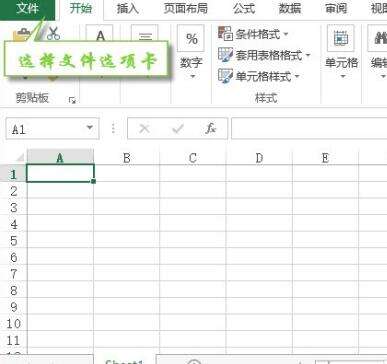387x364 pixels.
Task: Click the insert function fx icon
Action: pyautogui.click(x=210, y=128)
